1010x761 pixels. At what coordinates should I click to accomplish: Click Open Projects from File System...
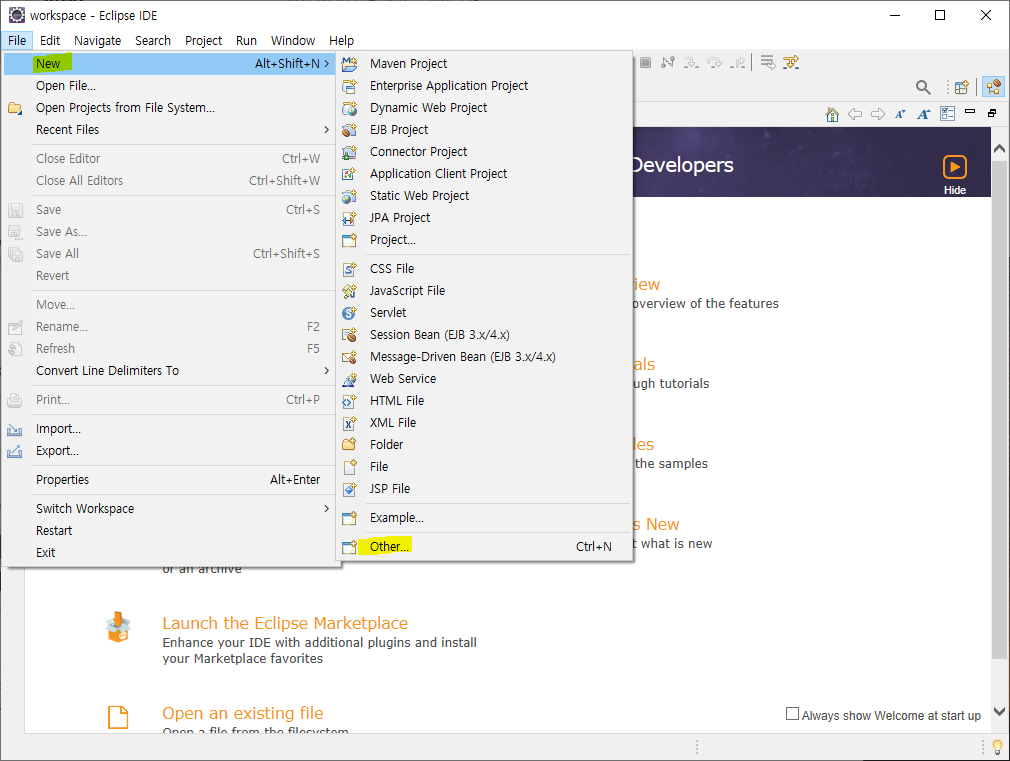(171, 108)
